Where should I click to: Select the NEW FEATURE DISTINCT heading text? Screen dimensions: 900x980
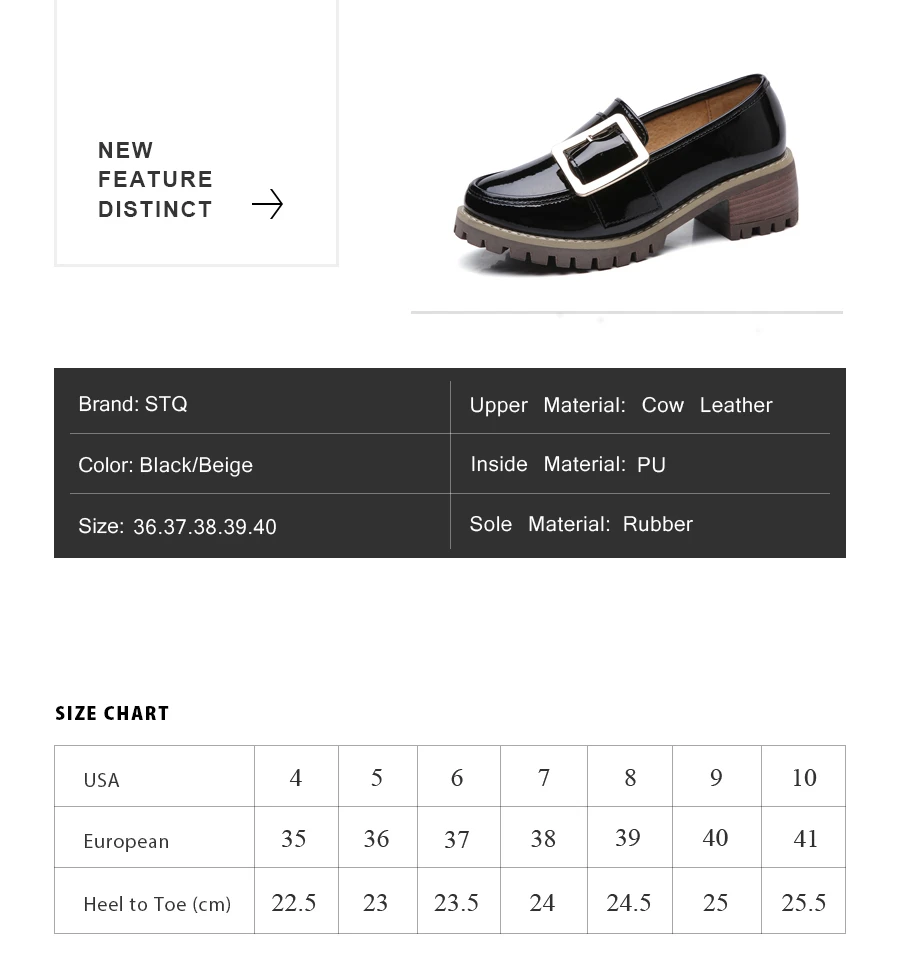155,179
